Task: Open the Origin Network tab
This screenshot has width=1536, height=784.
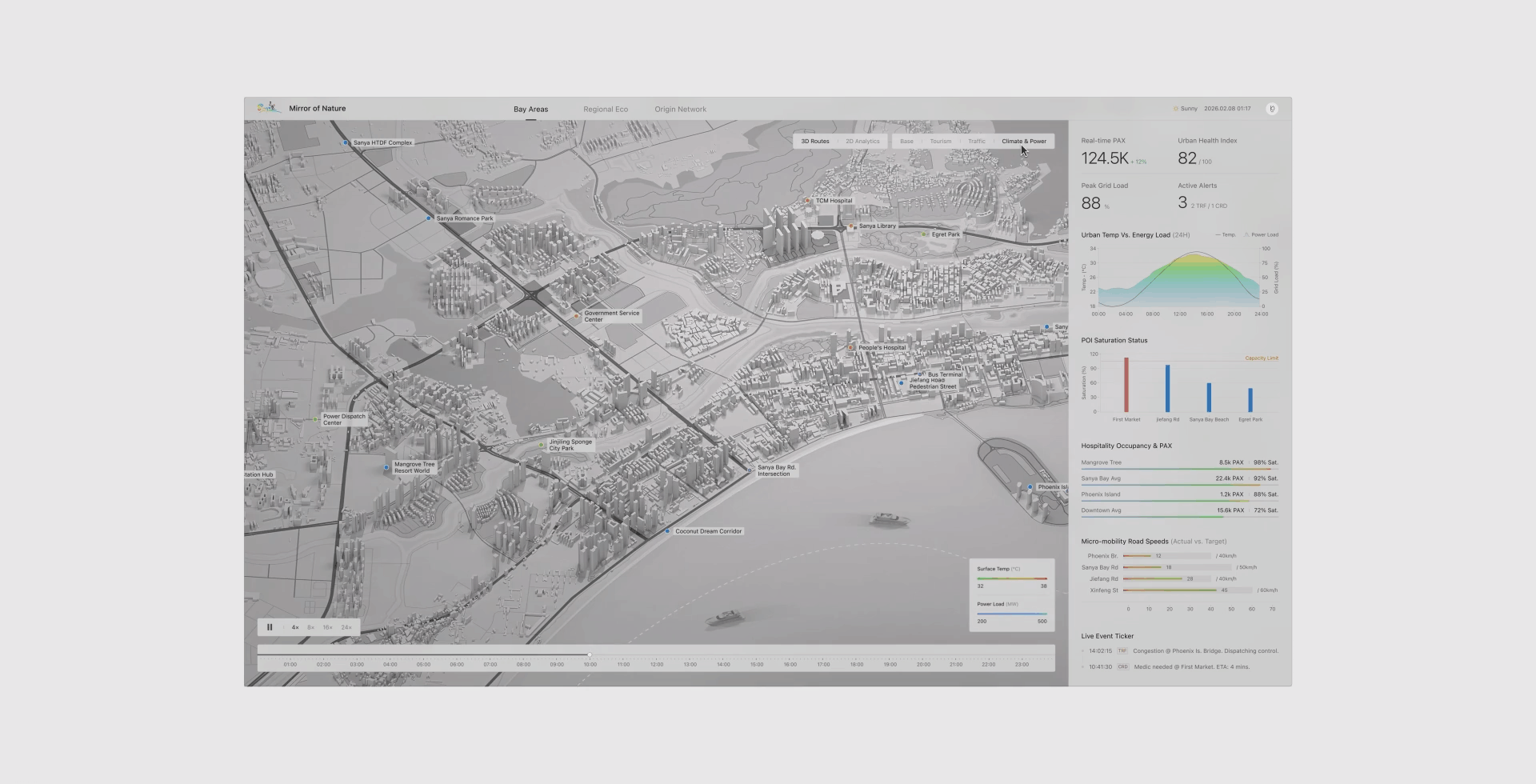Action: [x=681, y=110]
